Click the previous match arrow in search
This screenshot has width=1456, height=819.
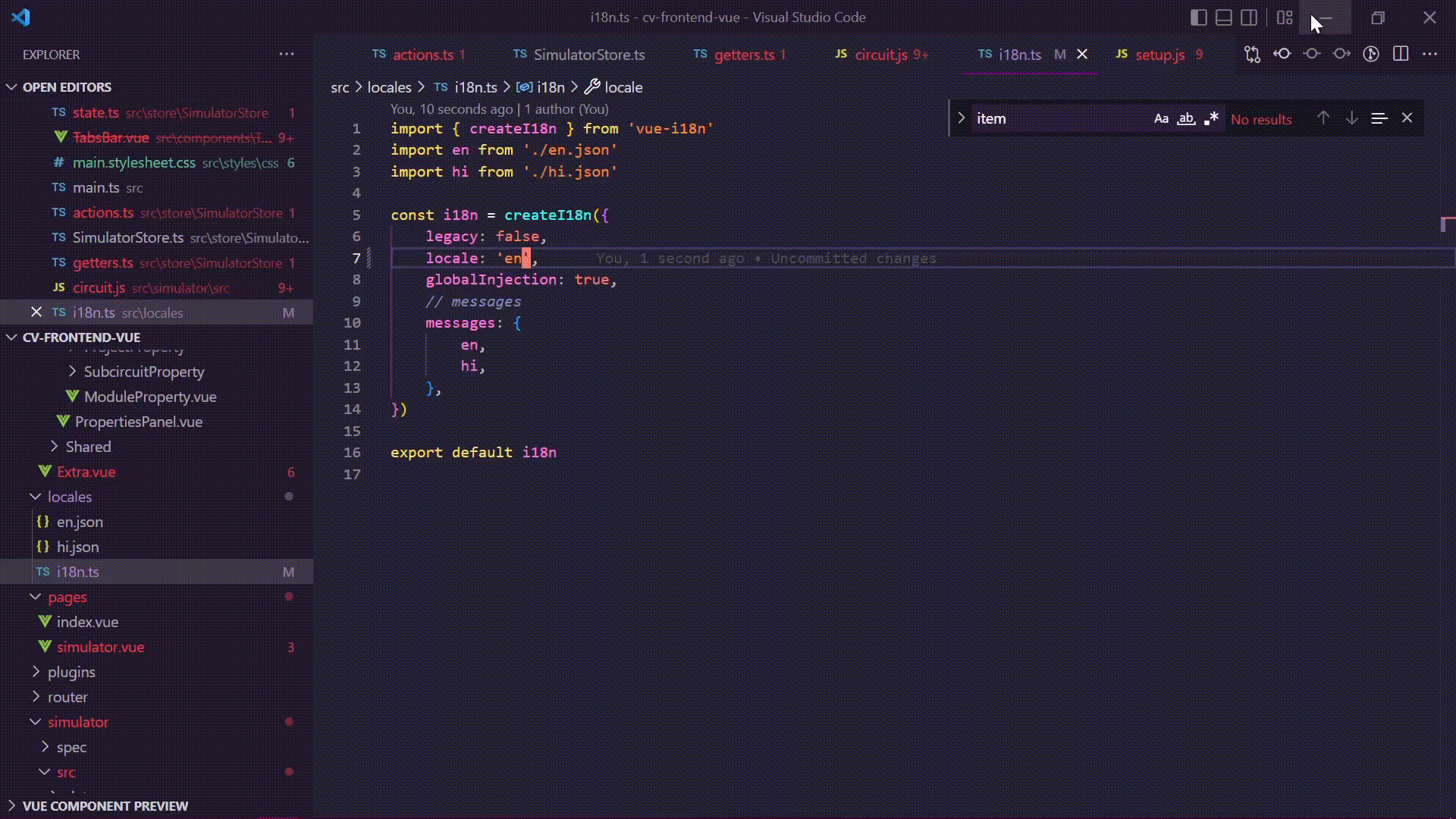[x=1322, y=118]
